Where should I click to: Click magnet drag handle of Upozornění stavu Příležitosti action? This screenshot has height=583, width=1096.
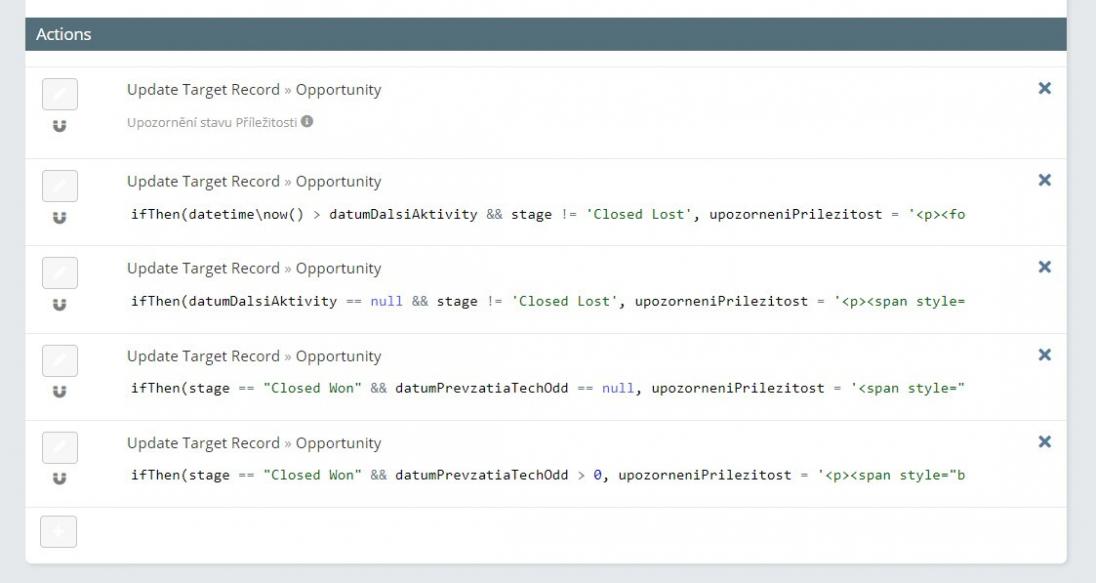pyautogui.click(x=59, y=127)
